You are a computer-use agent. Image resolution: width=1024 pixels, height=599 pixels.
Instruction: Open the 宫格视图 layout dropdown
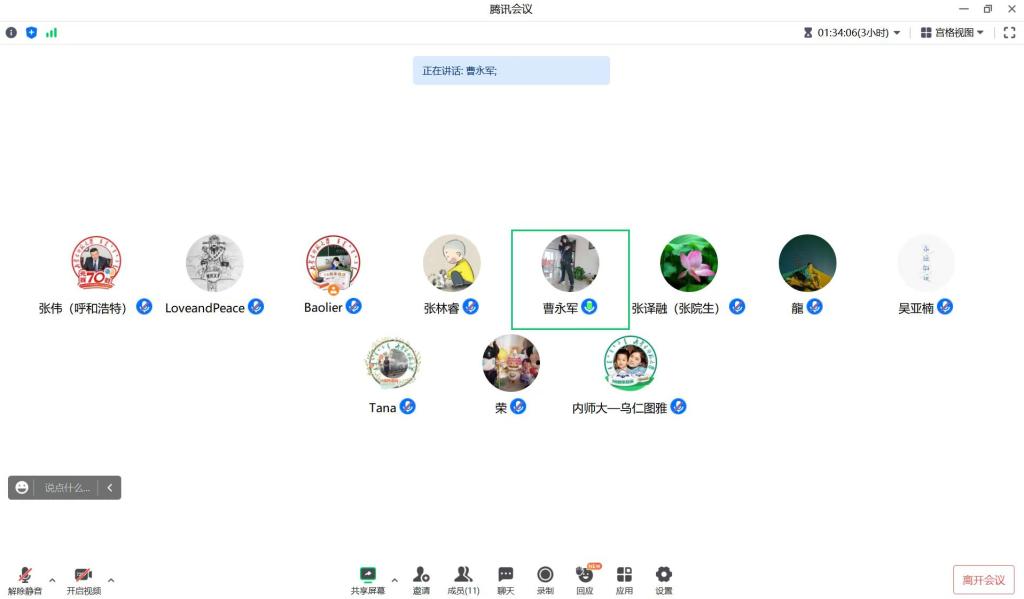952,33
